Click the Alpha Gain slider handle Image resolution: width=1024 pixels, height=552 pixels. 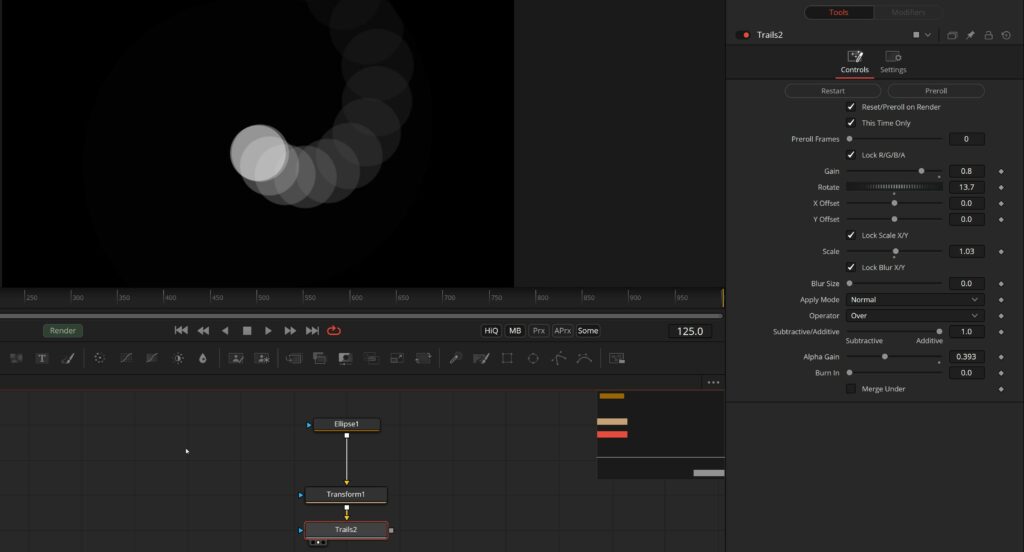[x=885, y=357]
